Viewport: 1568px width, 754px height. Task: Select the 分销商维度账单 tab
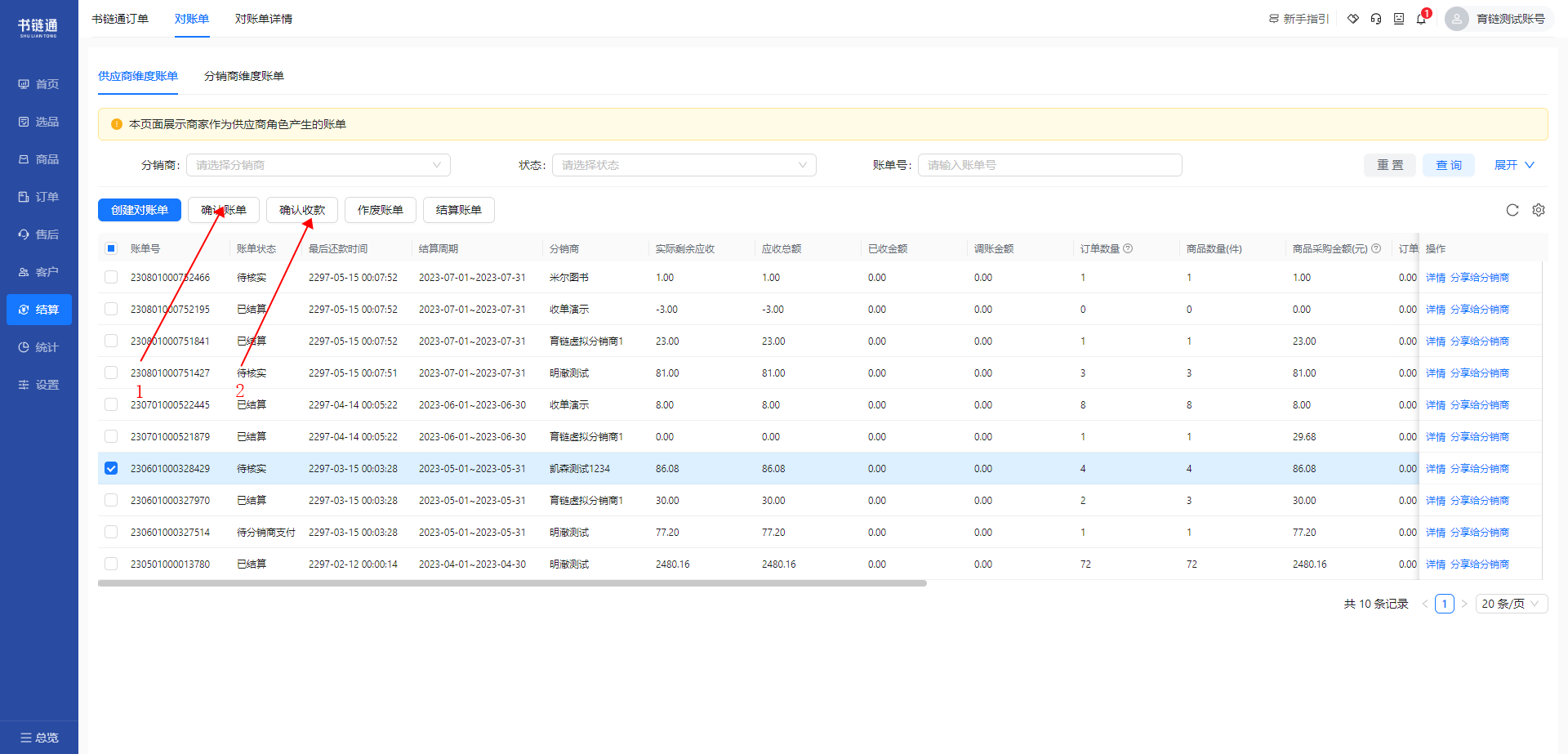244,76
